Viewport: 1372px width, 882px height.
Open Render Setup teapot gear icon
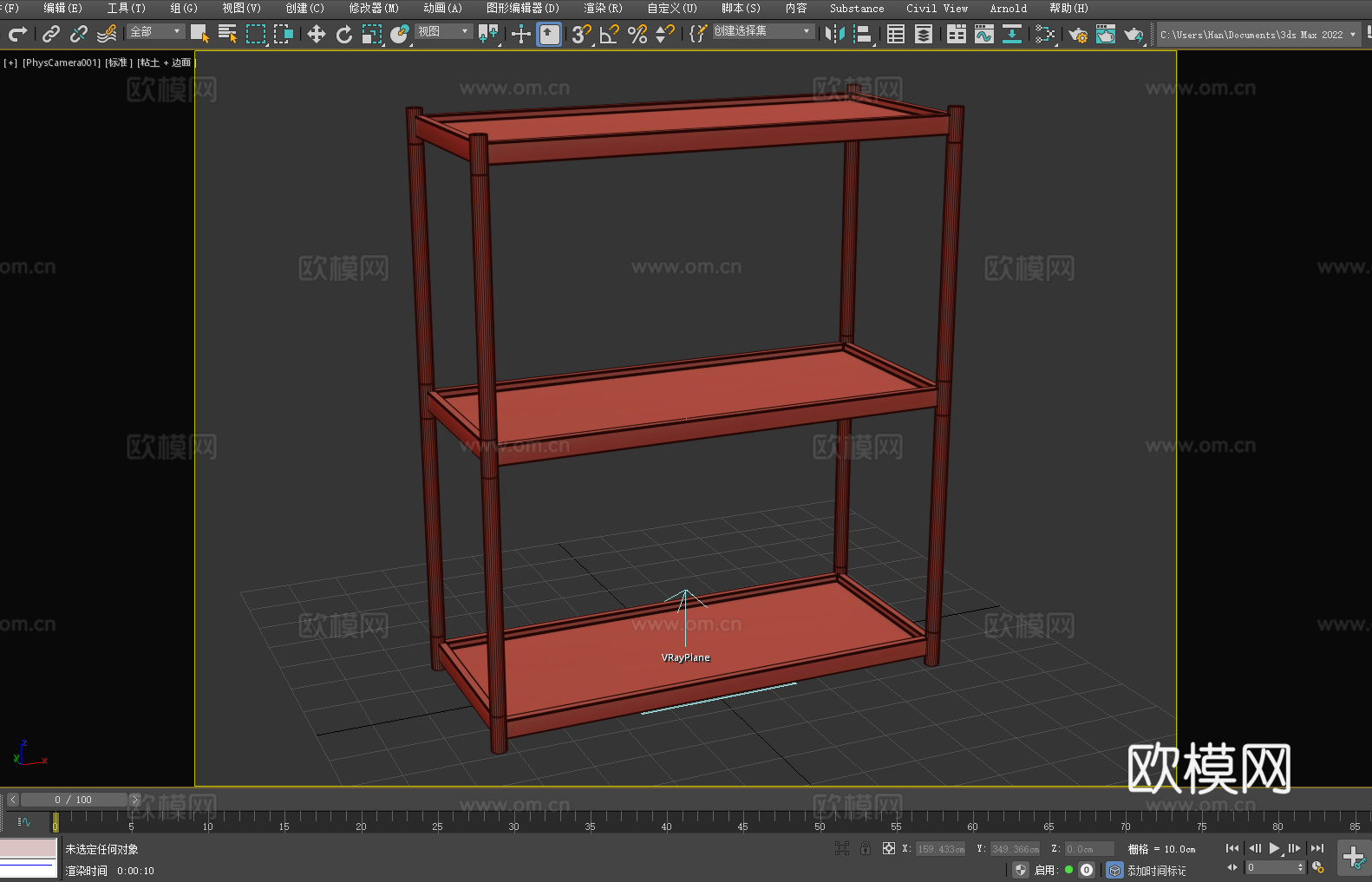[x=1078, y=34]
